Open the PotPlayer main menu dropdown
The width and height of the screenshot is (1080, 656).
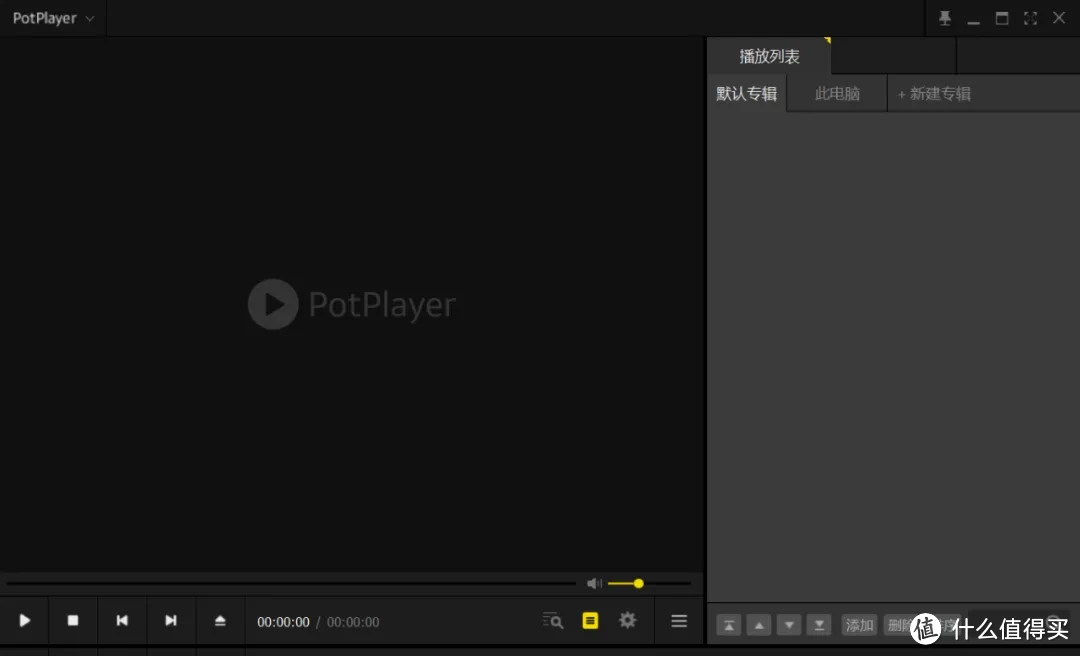click(53, 19)
